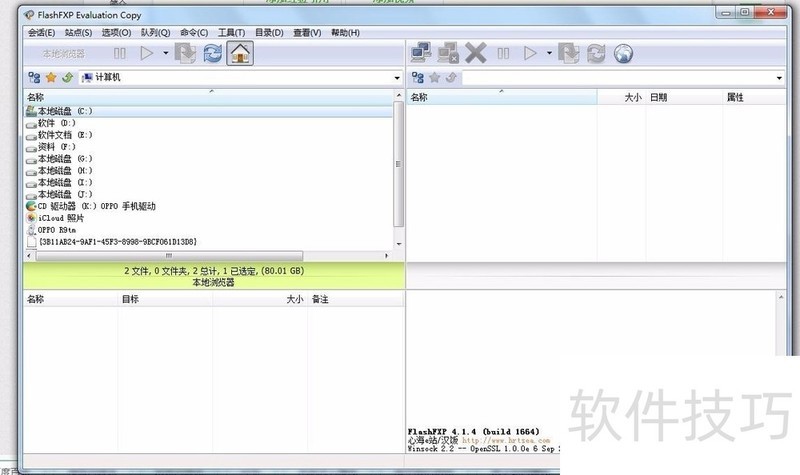Click the queue 名称 column header
This screenshot has height=475, width=800.
pos(70,299)
